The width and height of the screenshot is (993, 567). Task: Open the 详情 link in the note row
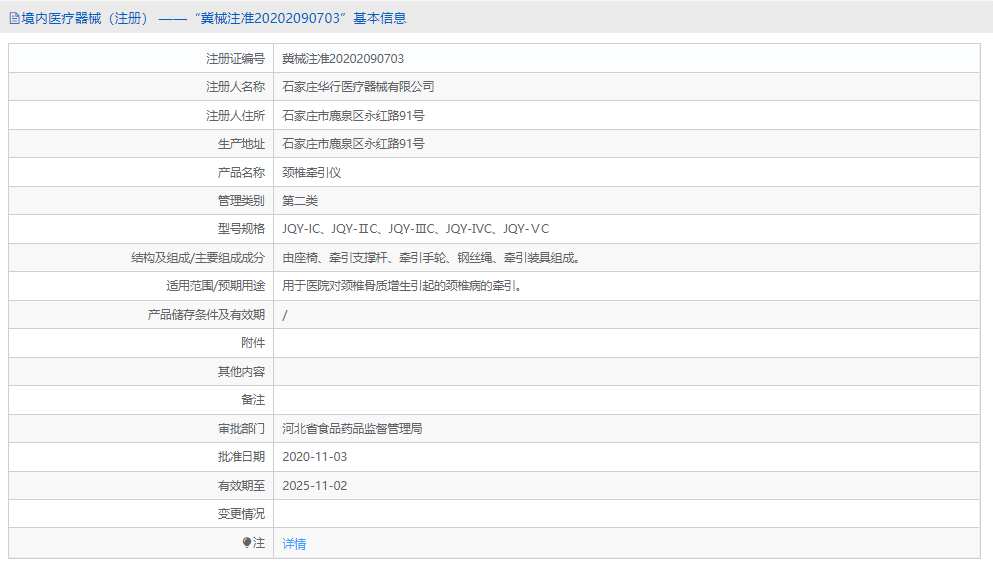[294, 544]
